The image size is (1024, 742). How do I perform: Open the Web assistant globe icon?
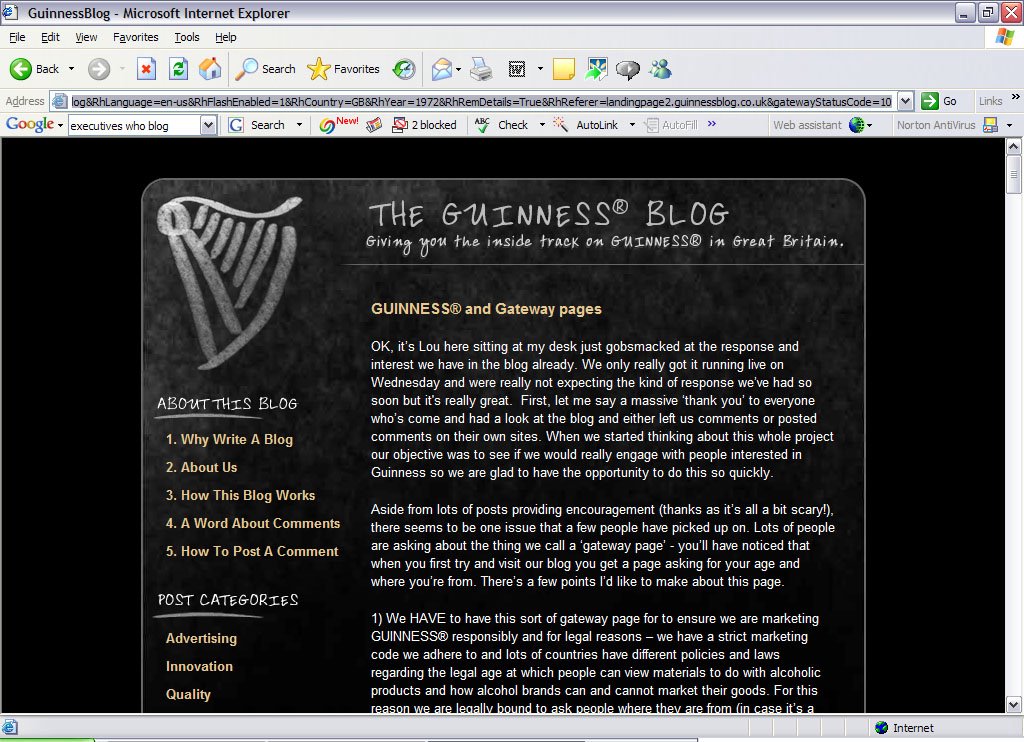coord(857,125)
